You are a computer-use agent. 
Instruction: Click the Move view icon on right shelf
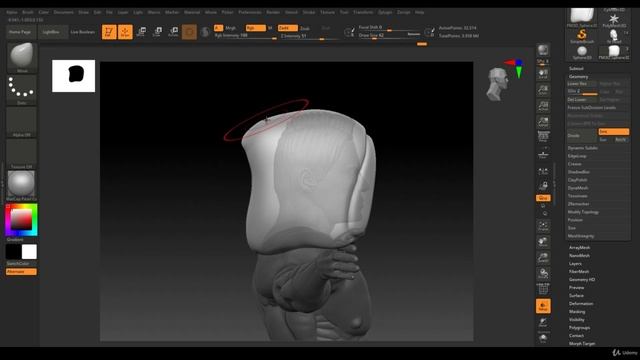pyautogui.click(x=543, y=242)
